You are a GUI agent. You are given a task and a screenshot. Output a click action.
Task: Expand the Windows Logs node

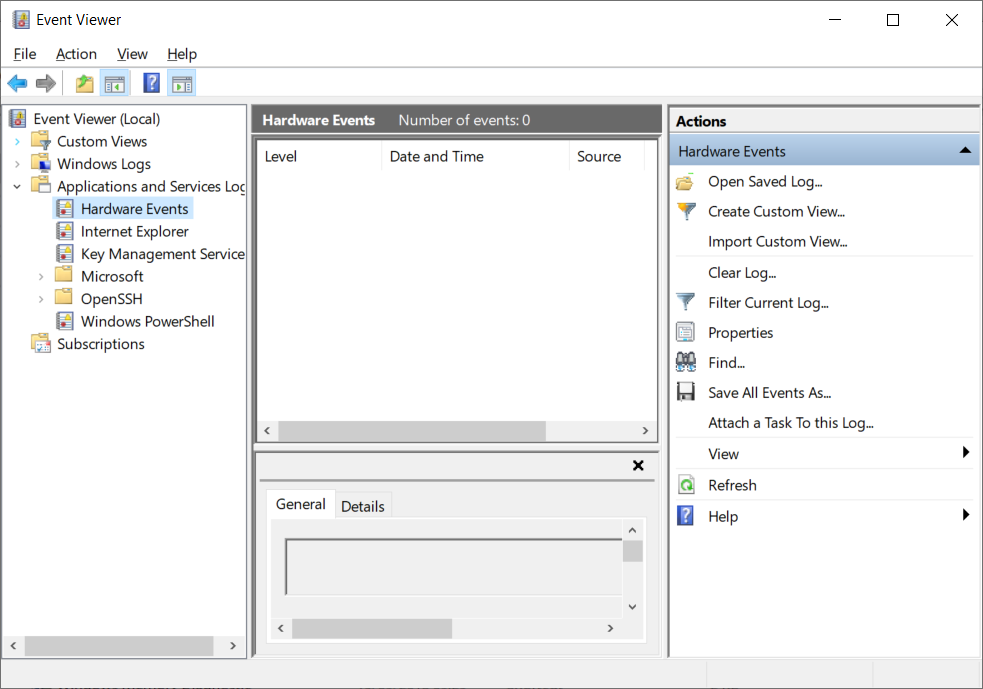(x=17, y=164)
